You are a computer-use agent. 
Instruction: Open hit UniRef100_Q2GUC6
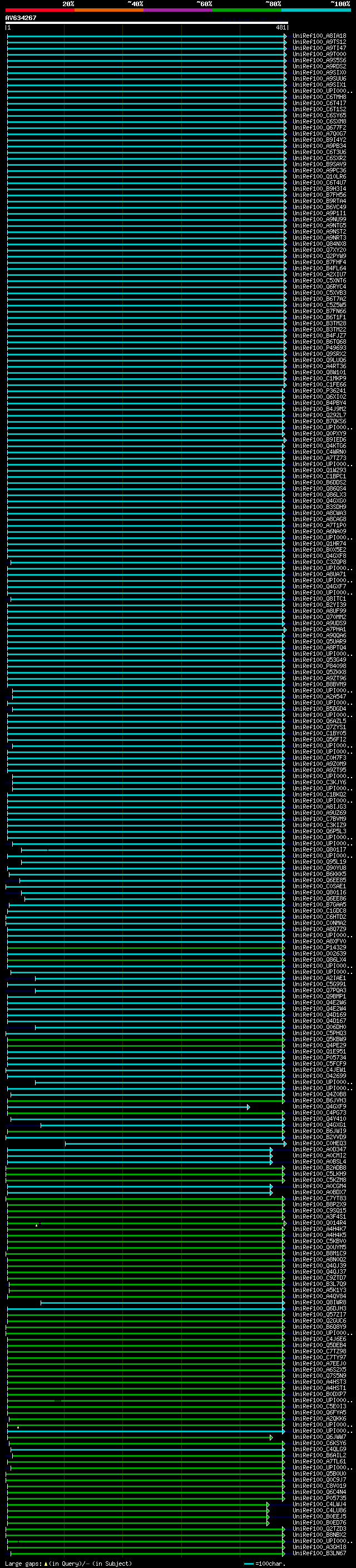(x=319, y=1321)
